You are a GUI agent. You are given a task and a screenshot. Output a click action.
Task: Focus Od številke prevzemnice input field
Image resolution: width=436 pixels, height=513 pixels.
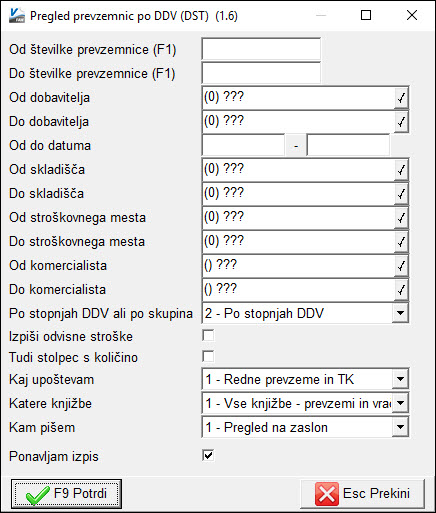click(261, 49)
